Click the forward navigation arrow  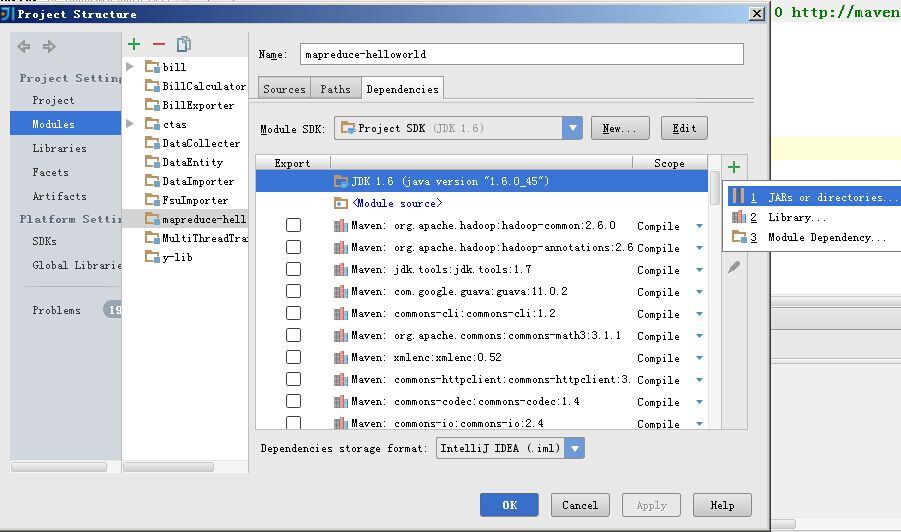point(49,47)
